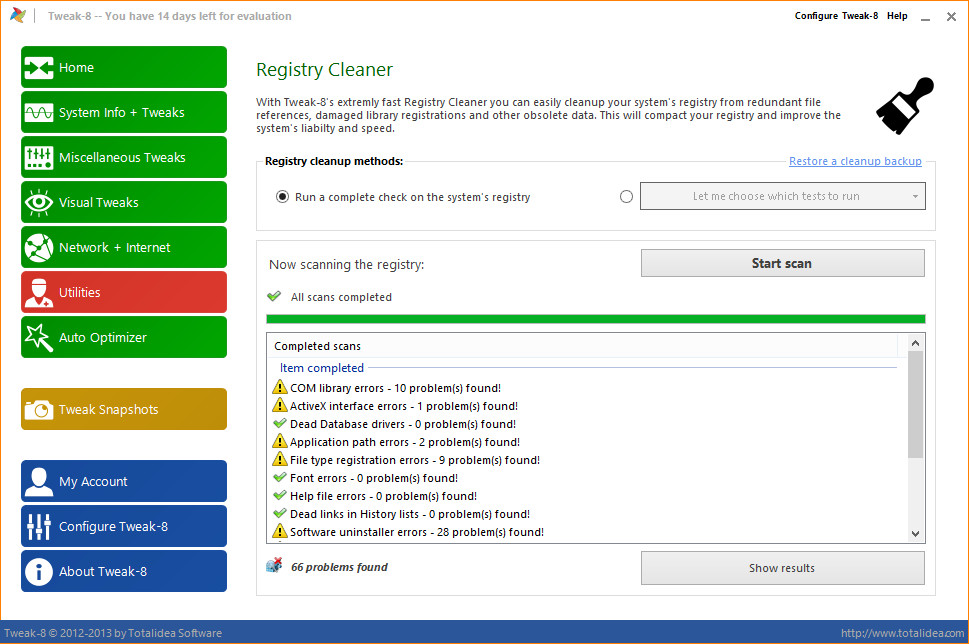This screenshot has width=969, height=644.
Task: Click warning icon for COM library errors
Action: (x=280, y=388)
